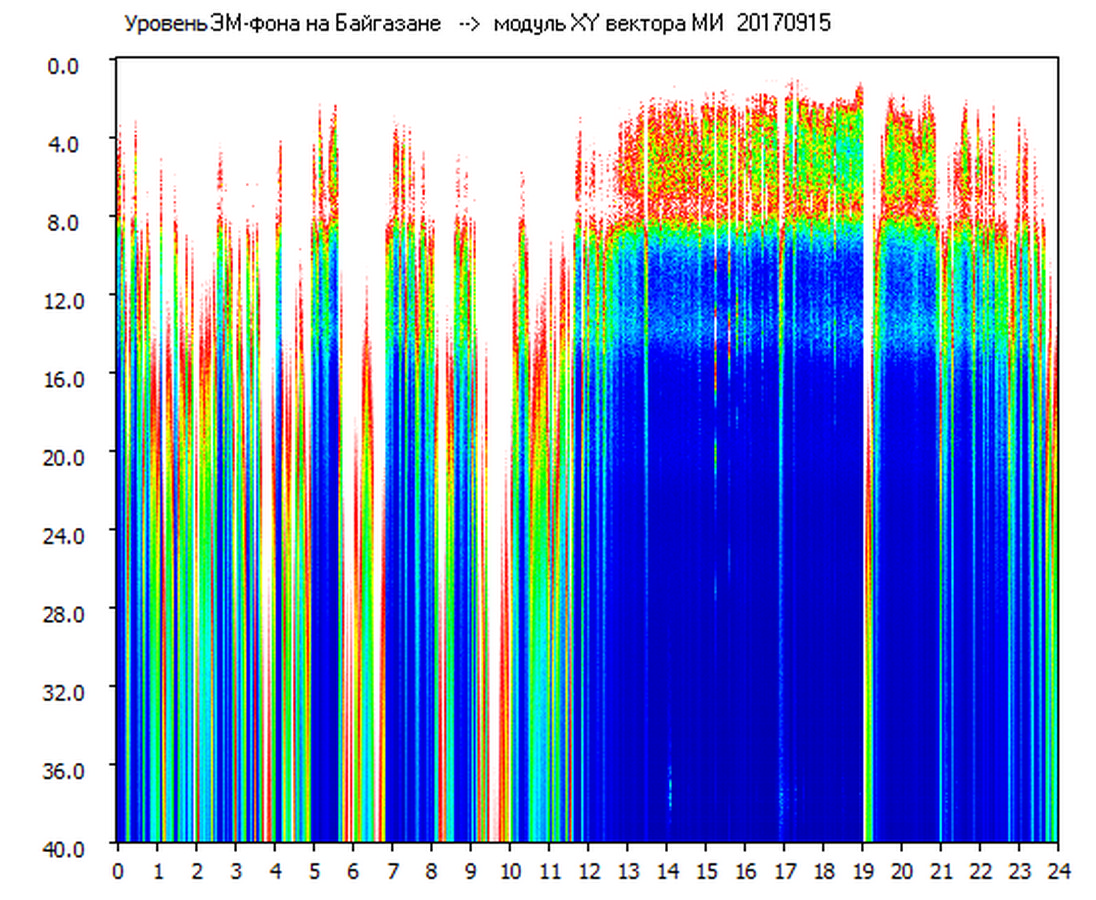Screen dimensions: 1096x900
Task: Click the chart title text at top
Action: [x=476, y=24]
